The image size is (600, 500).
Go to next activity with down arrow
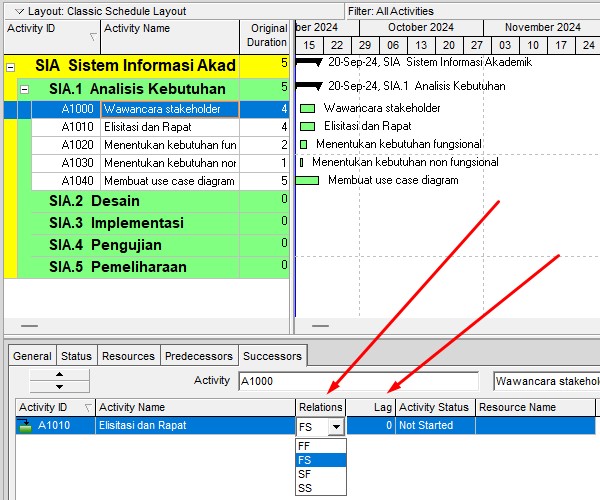(59, 387)
